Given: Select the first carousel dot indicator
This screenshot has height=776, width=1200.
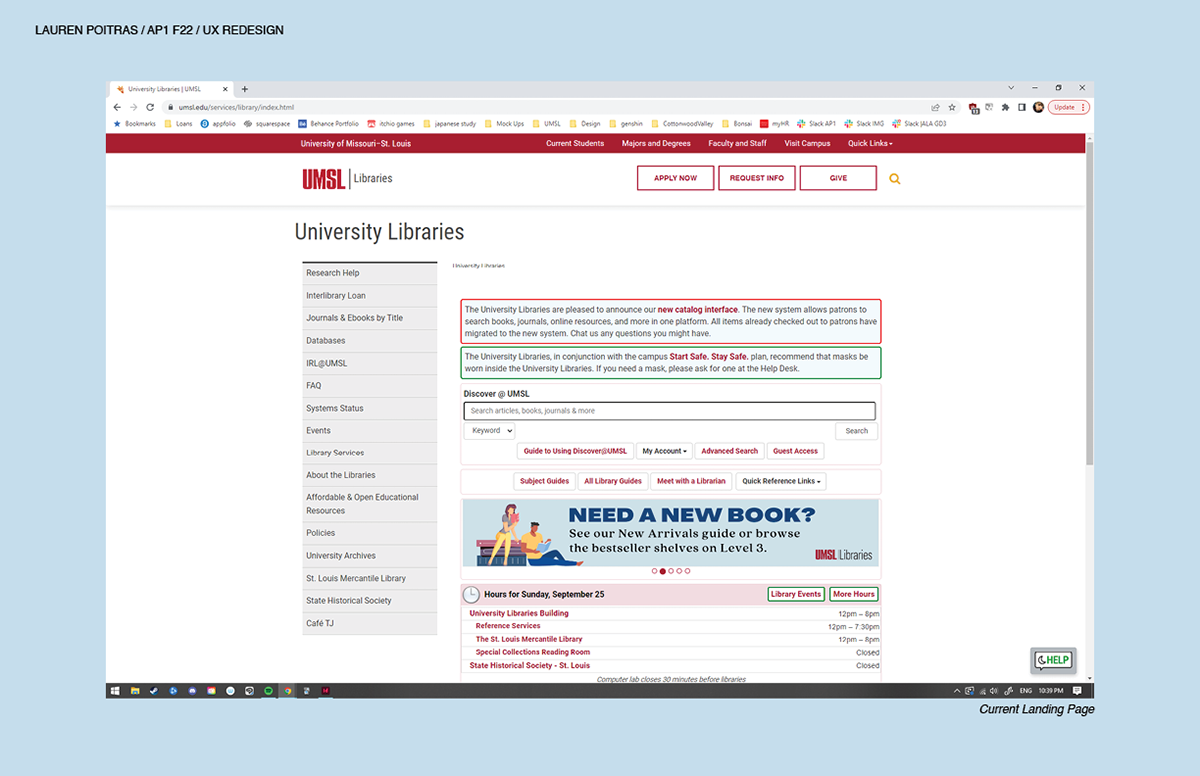Looking at the screenshot, I should (x=654, y=571).
